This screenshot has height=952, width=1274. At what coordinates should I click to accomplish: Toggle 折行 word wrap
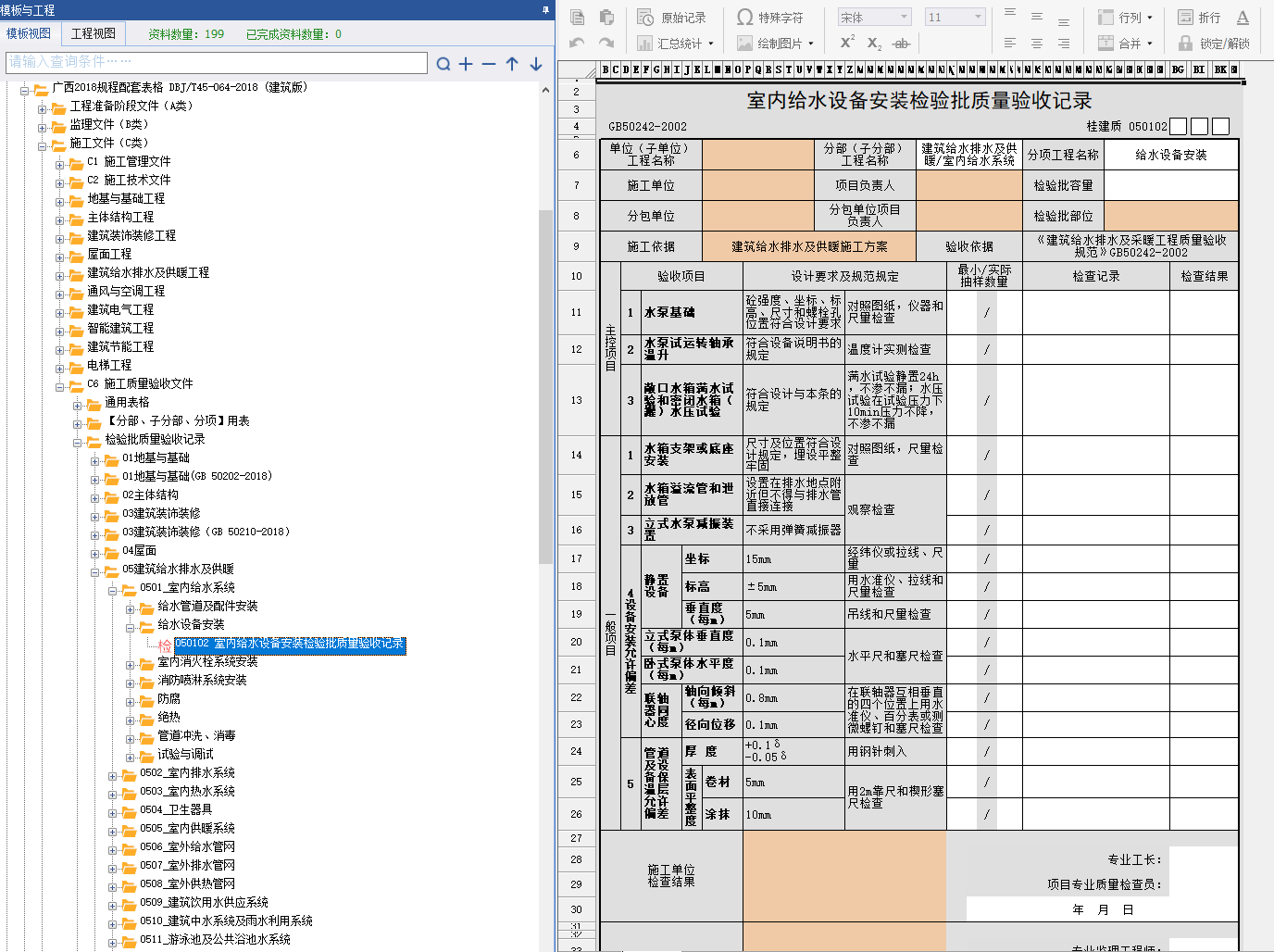(1199, 18)
